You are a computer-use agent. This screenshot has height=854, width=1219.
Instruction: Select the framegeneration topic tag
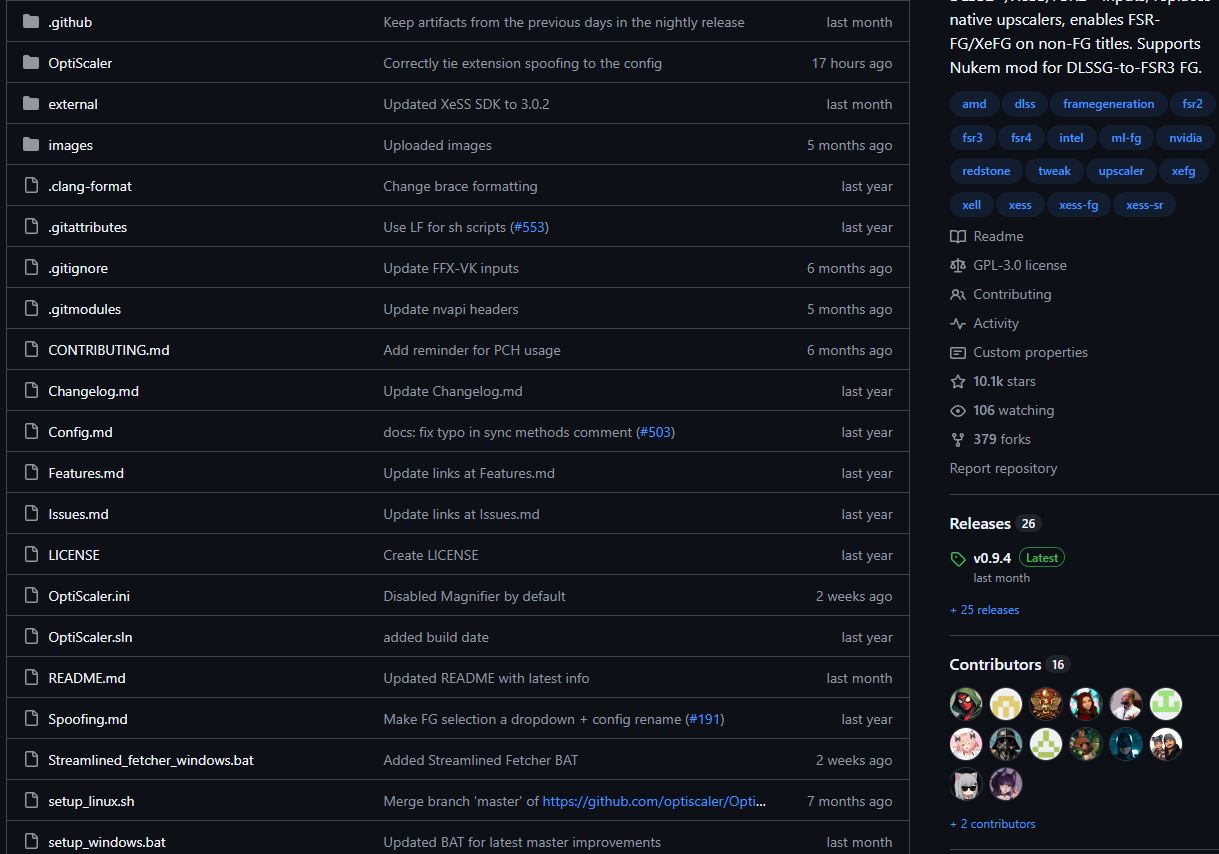(x=1109, y=104)
